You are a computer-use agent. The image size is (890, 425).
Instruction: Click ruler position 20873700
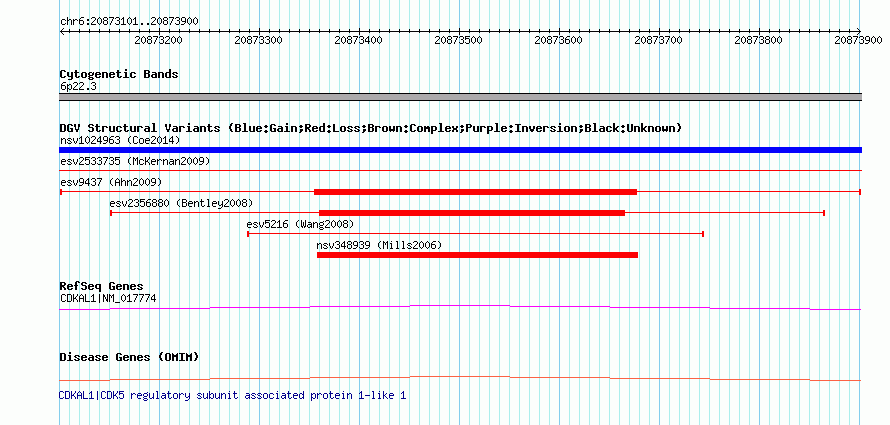pyautogui.click(x=659, y=40)
